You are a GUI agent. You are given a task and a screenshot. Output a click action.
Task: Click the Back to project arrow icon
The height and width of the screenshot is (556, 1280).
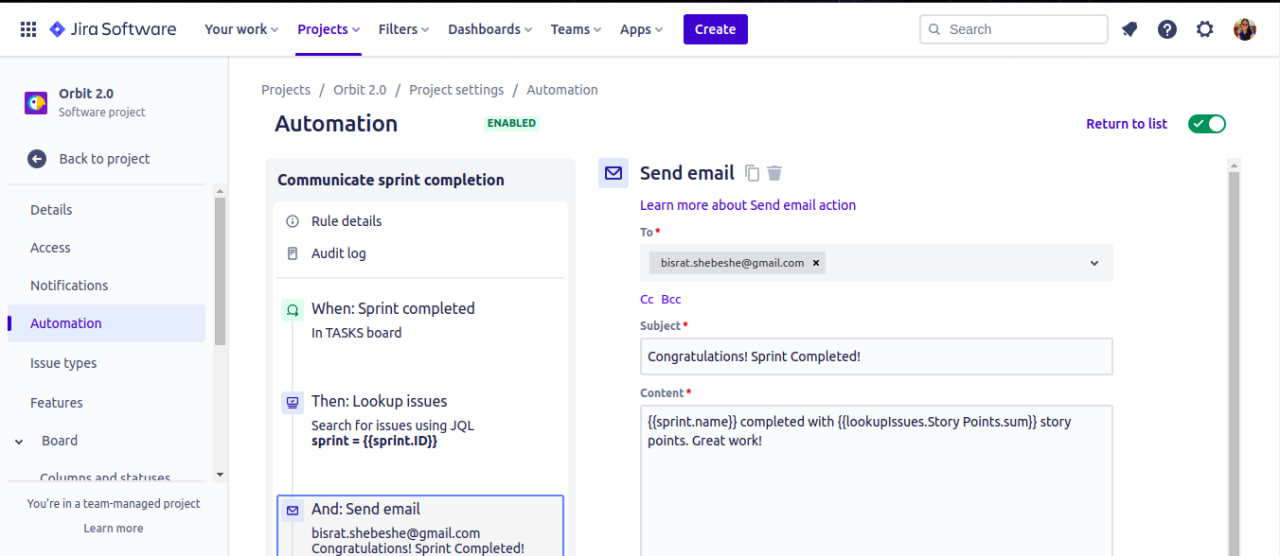pos(37,158)
